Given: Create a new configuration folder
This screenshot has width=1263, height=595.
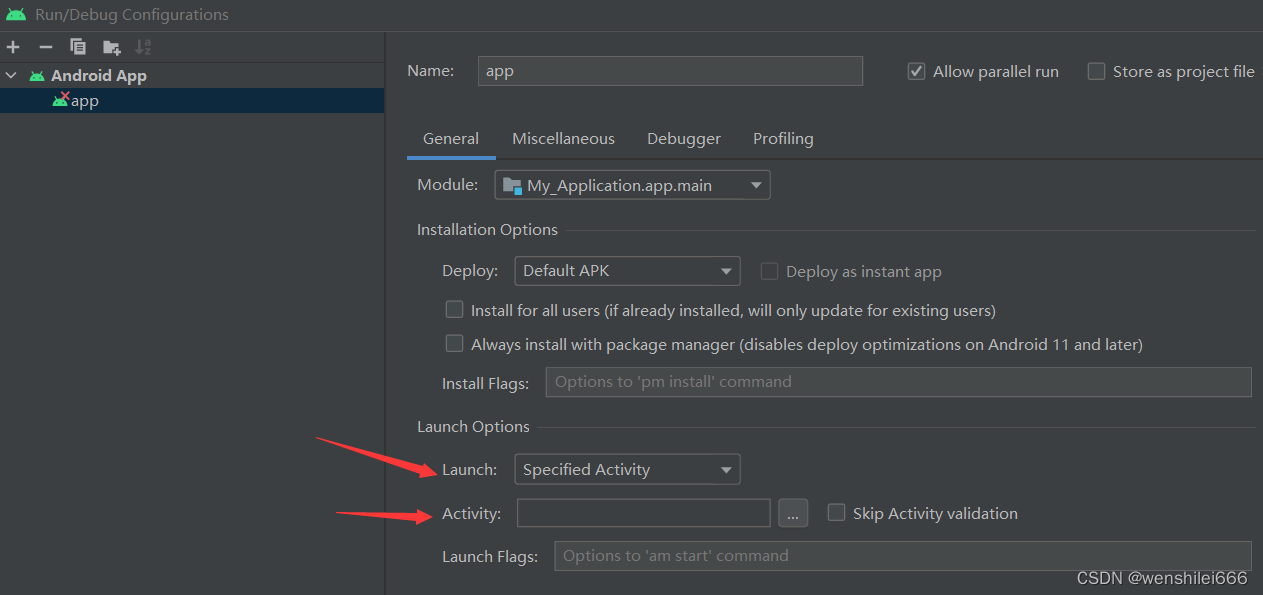Looking at the screenshot, I should point(111,46).
